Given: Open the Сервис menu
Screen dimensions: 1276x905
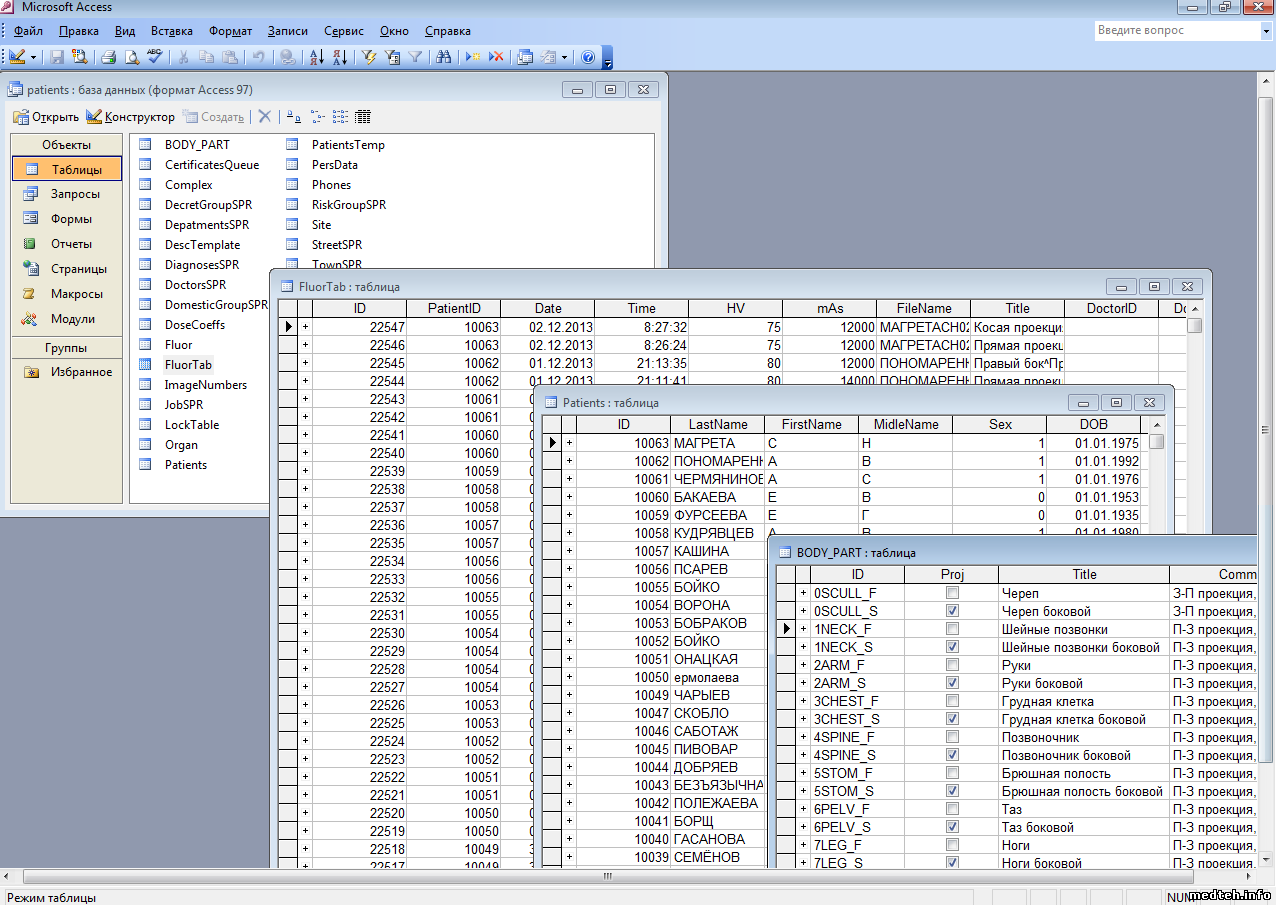Looking at the screenshot, I should click(345, 31).
